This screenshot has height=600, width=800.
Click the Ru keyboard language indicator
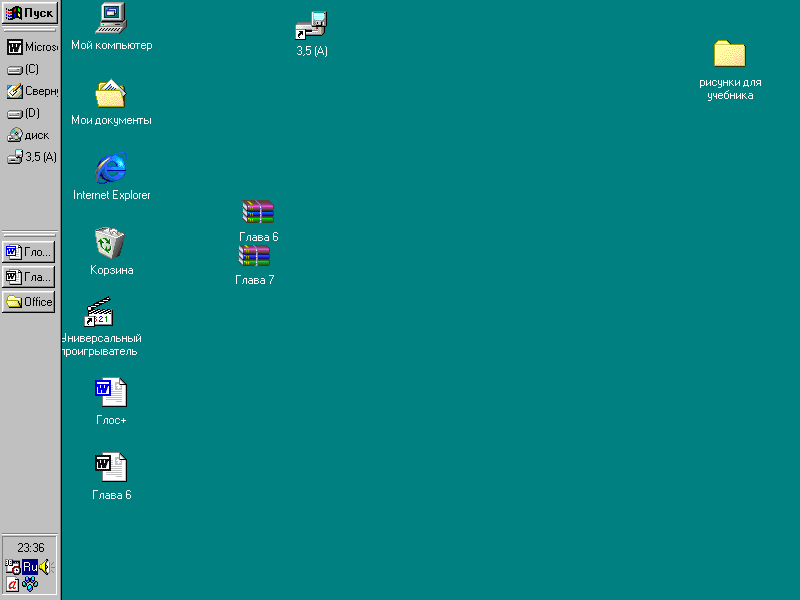(30, 566)
